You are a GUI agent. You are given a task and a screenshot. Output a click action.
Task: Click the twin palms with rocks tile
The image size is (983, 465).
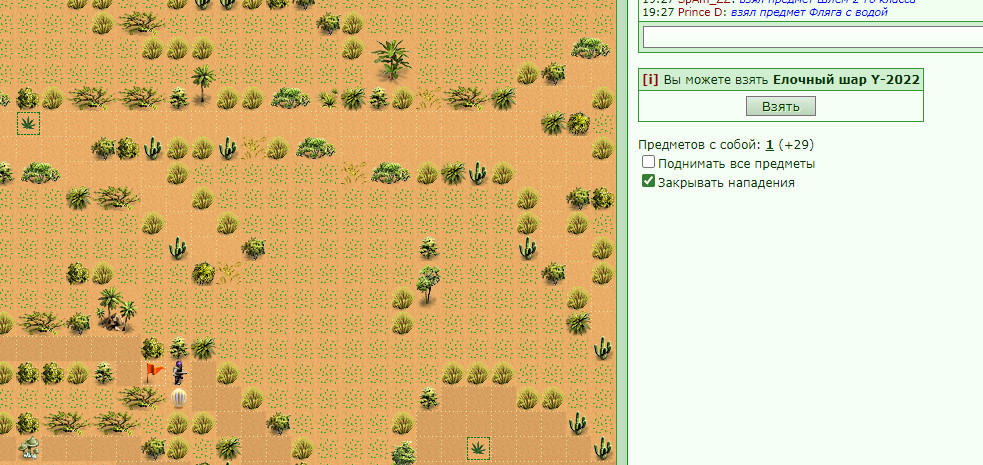click(116, 310)
